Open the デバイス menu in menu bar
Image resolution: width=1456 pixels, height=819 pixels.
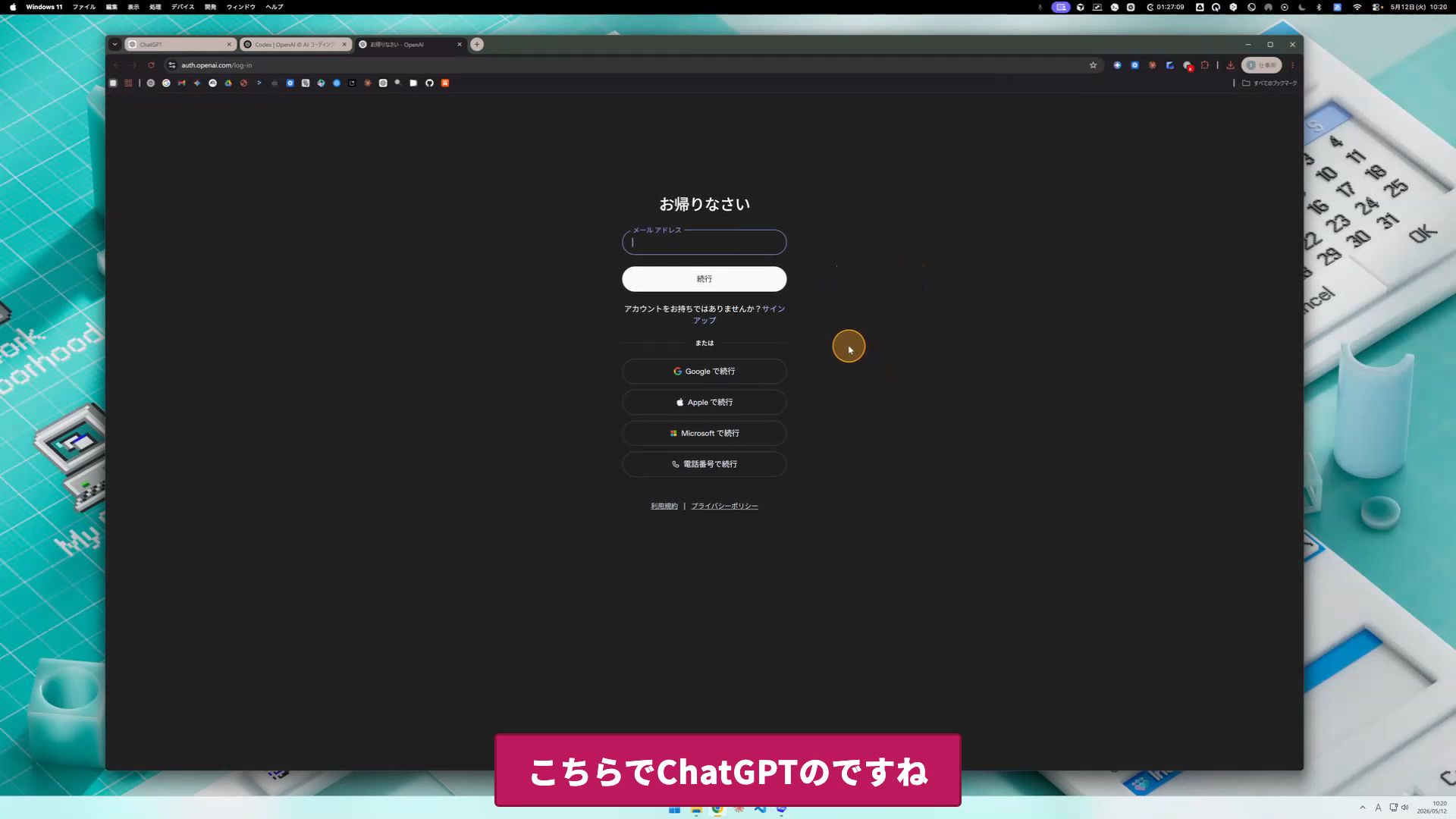coord(183,7)
